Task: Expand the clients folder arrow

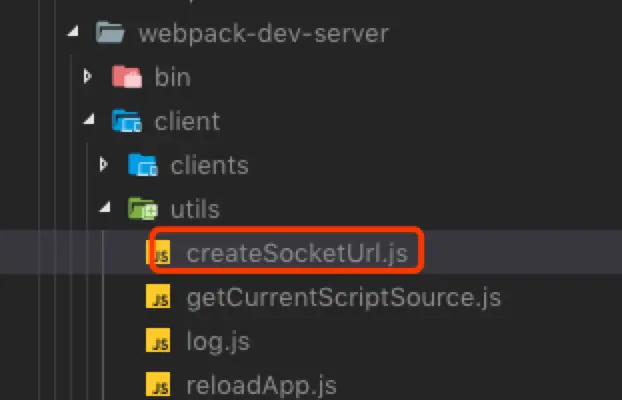Action: 104,164
